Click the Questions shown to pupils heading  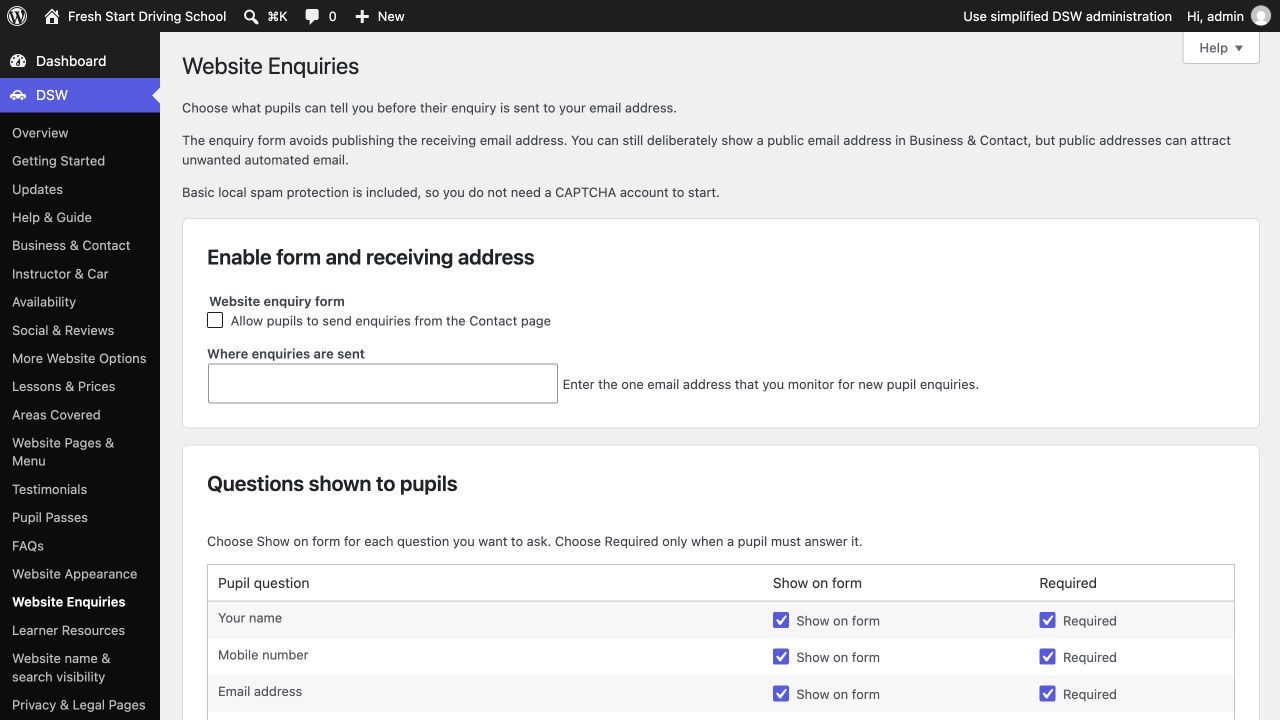(332, 484)
